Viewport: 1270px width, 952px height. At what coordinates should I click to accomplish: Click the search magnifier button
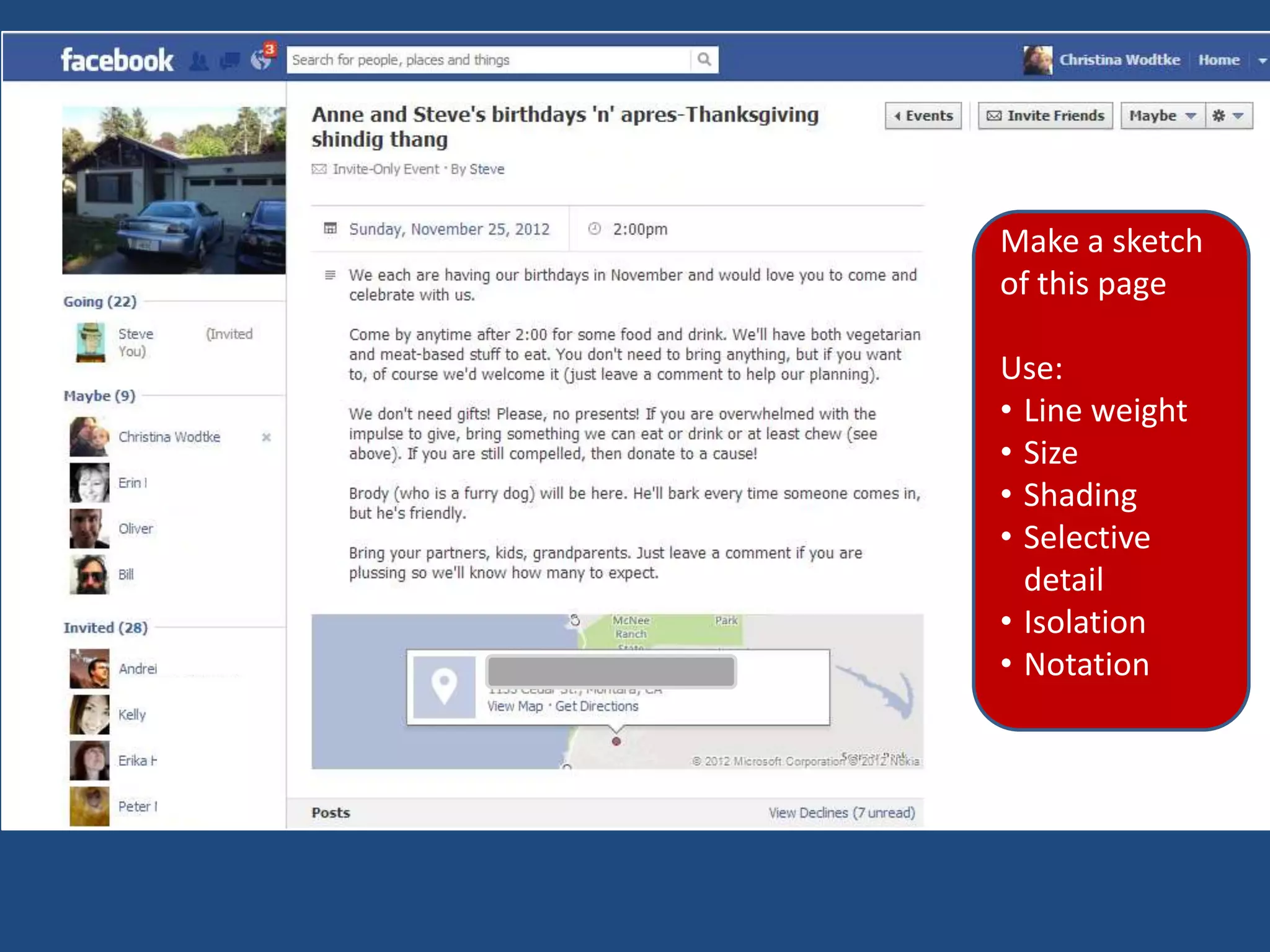coord(704,59)
